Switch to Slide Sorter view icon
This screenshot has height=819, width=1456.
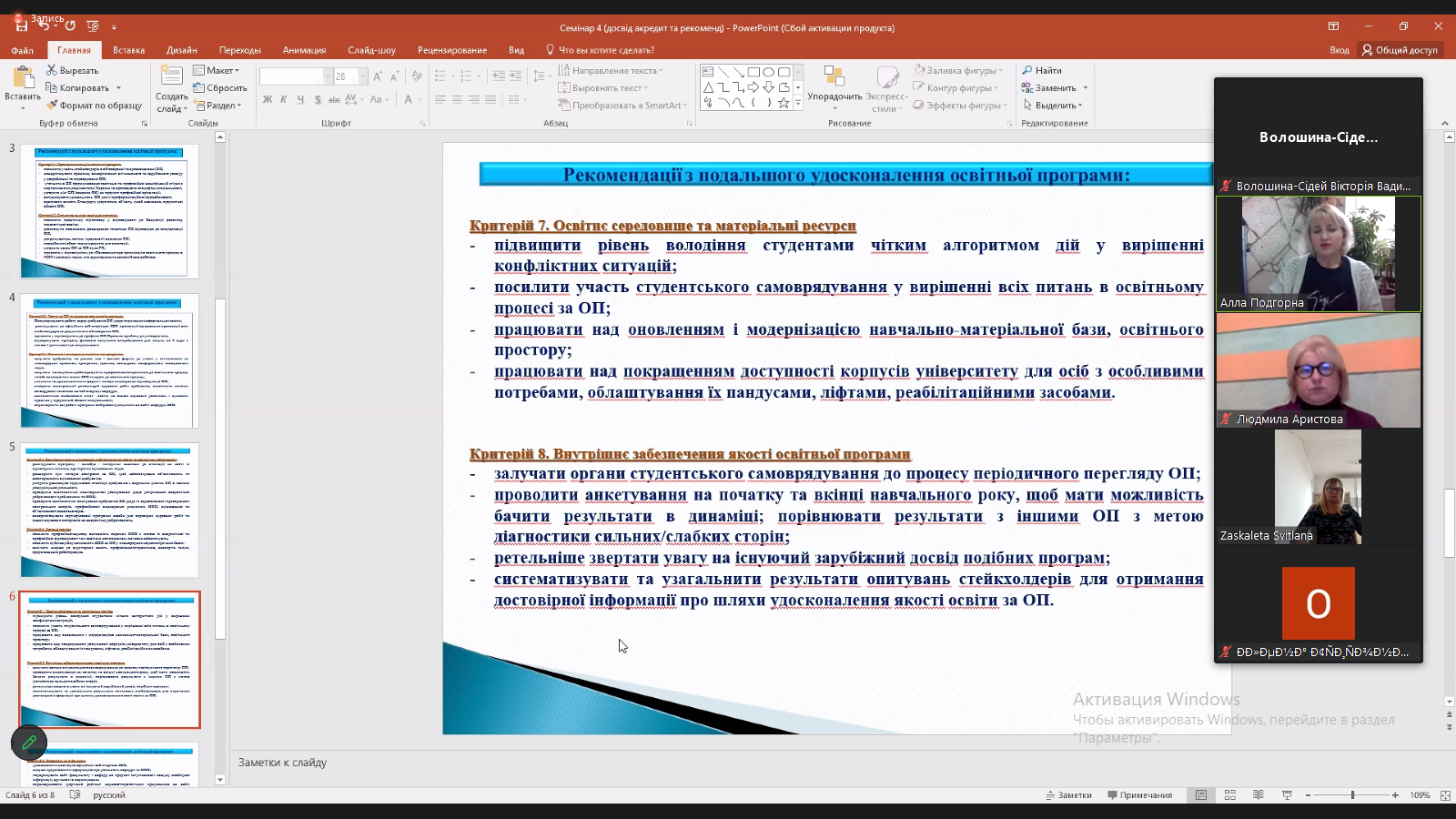[x=1229, y=795]
